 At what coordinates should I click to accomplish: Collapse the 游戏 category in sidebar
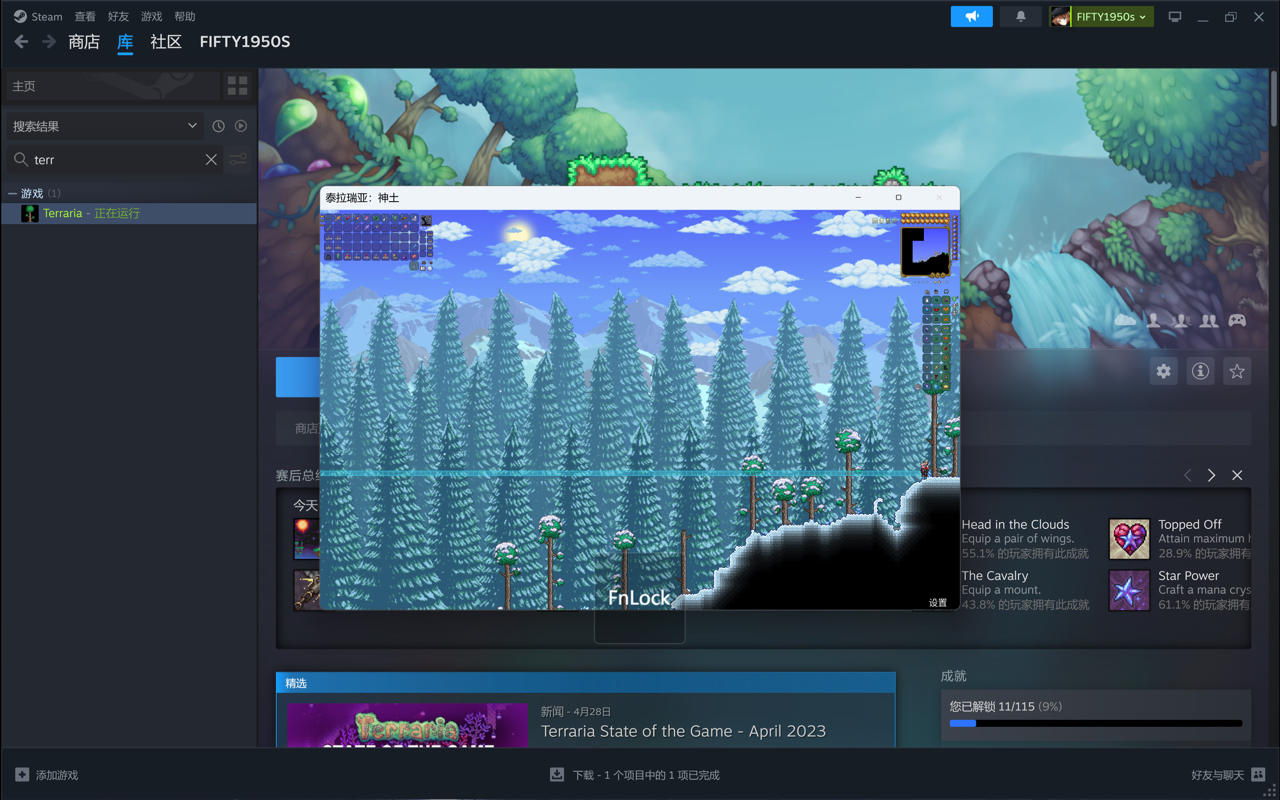click(x=13, y=193)
